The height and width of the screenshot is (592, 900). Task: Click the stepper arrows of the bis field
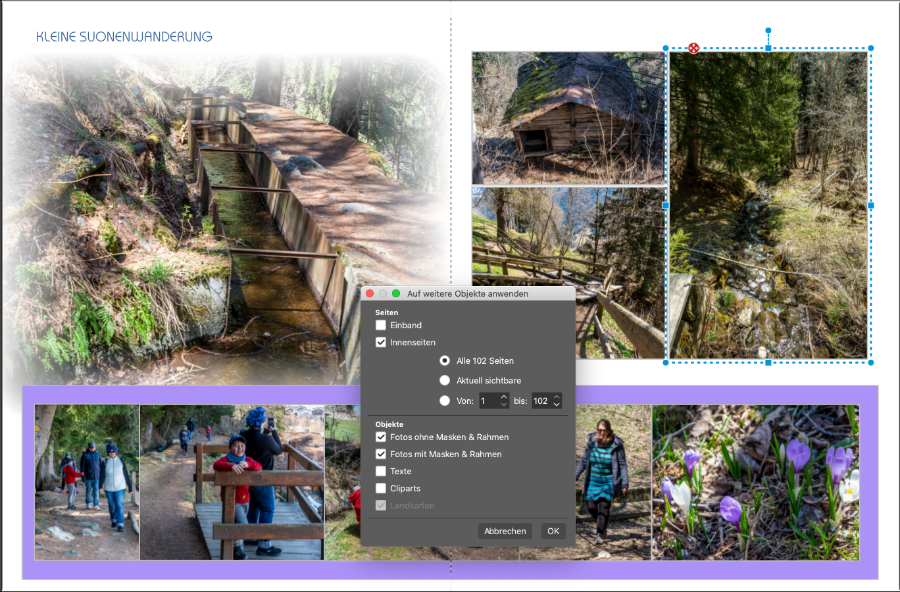[557, 400]
